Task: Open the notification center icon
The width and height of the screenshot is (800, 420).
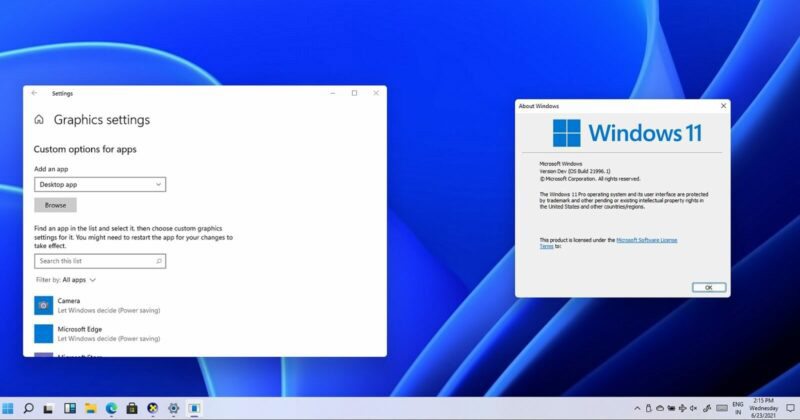Action: (x=788, y=408)
